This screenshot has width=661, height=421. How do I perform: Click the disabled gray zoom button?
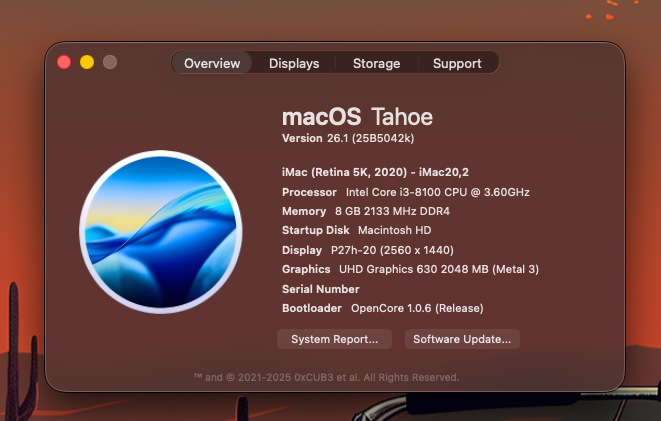tap(110, 62)
